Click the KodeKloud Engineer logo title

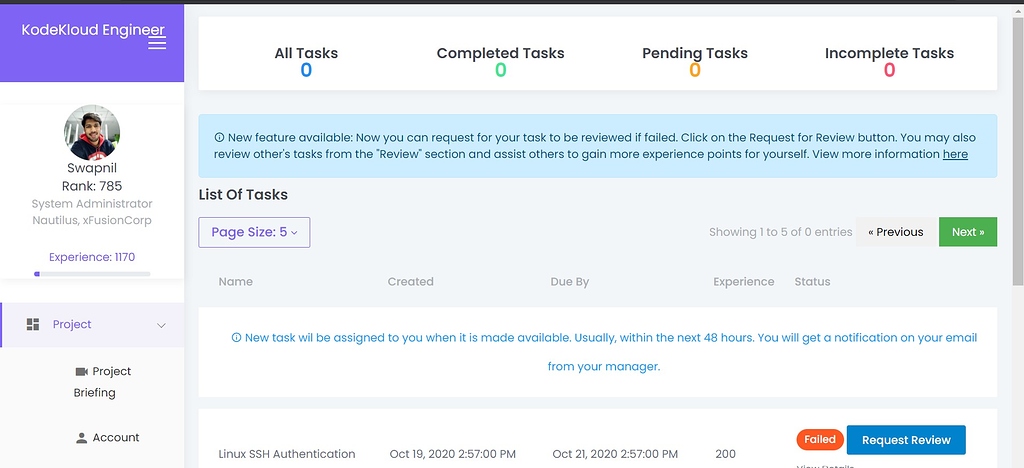pos(92,30)
